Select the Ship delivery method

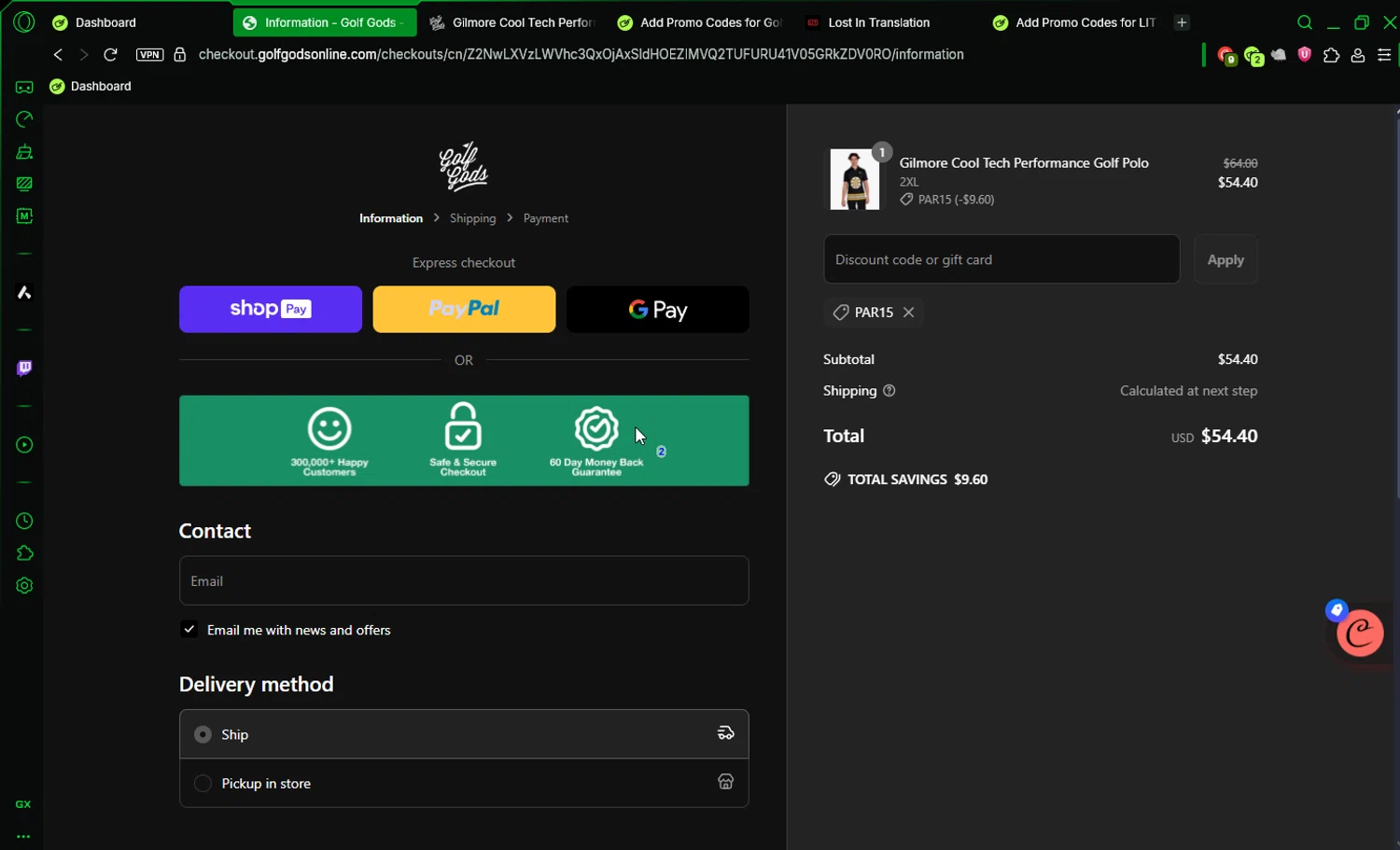[464, 734]
